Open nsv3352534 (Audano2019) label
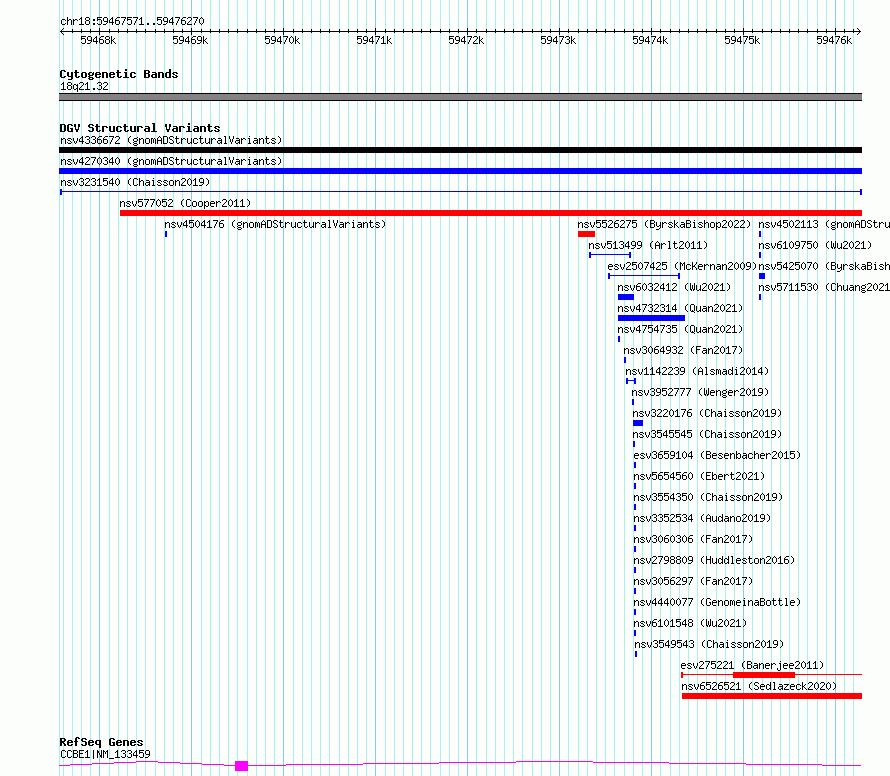This screenshot has height=776, width=890. pos(703,518)
